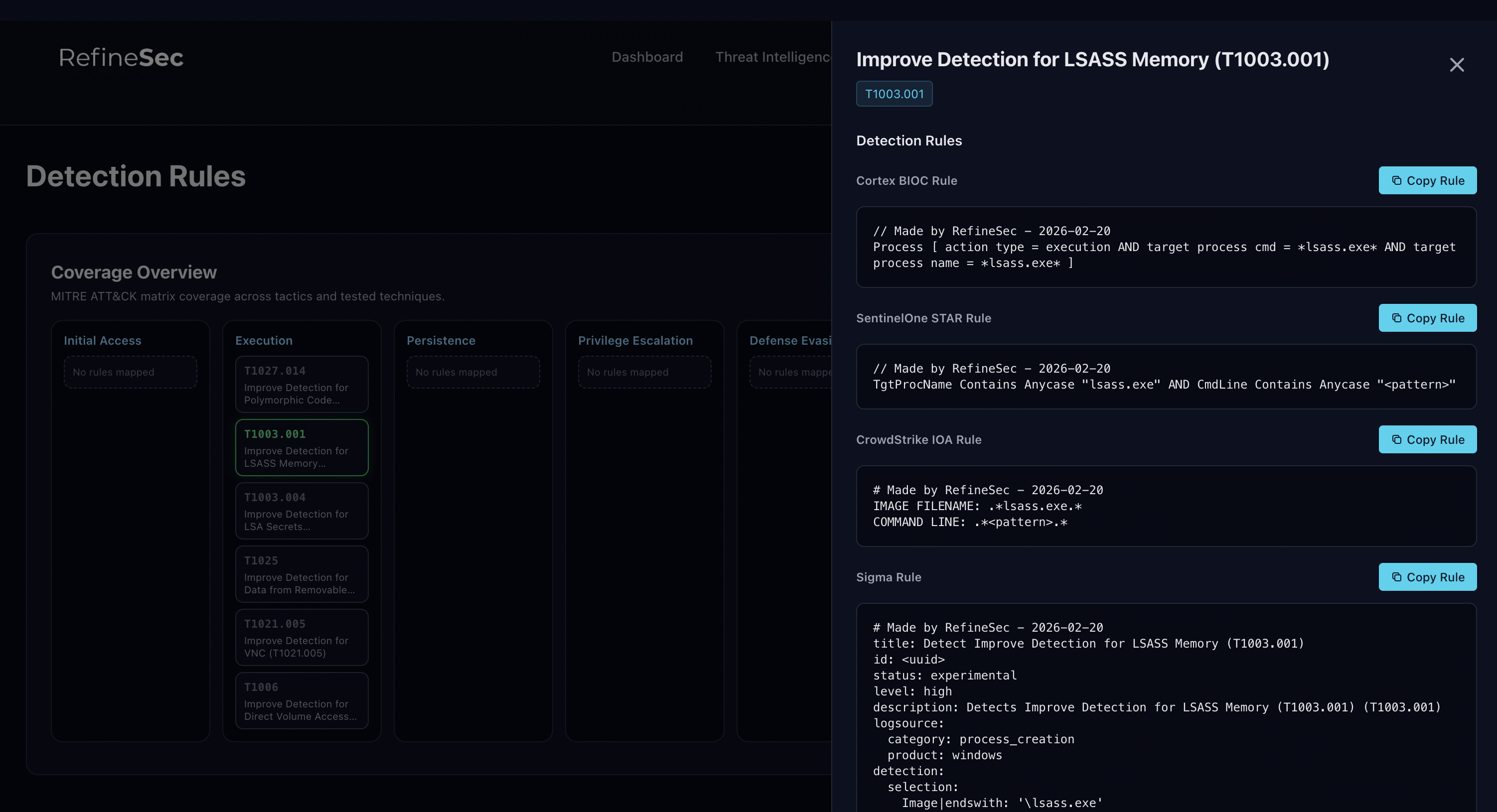Open the T1003.004 LSA Secrets card
This screenshot has width=1497, height=812.
[x=301, y=511]
